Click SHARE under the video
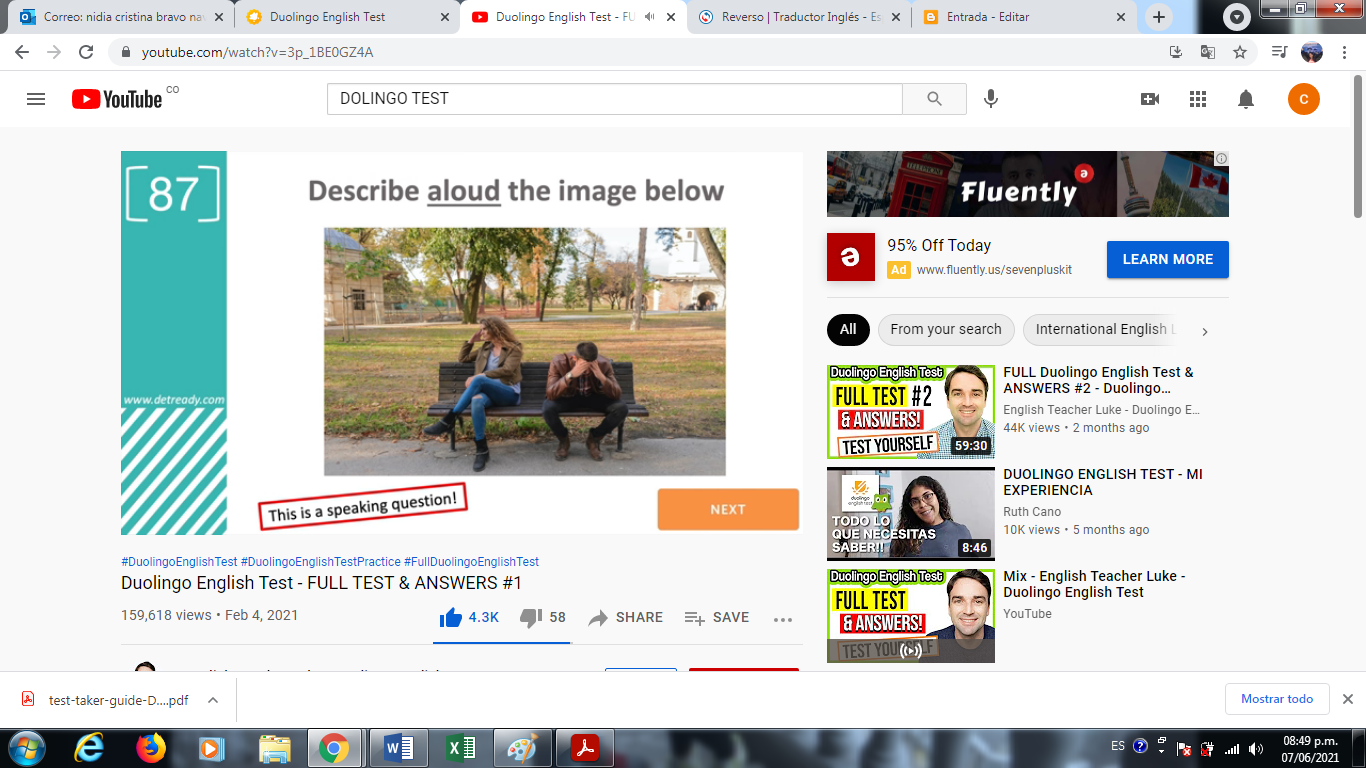 point(626,617)
